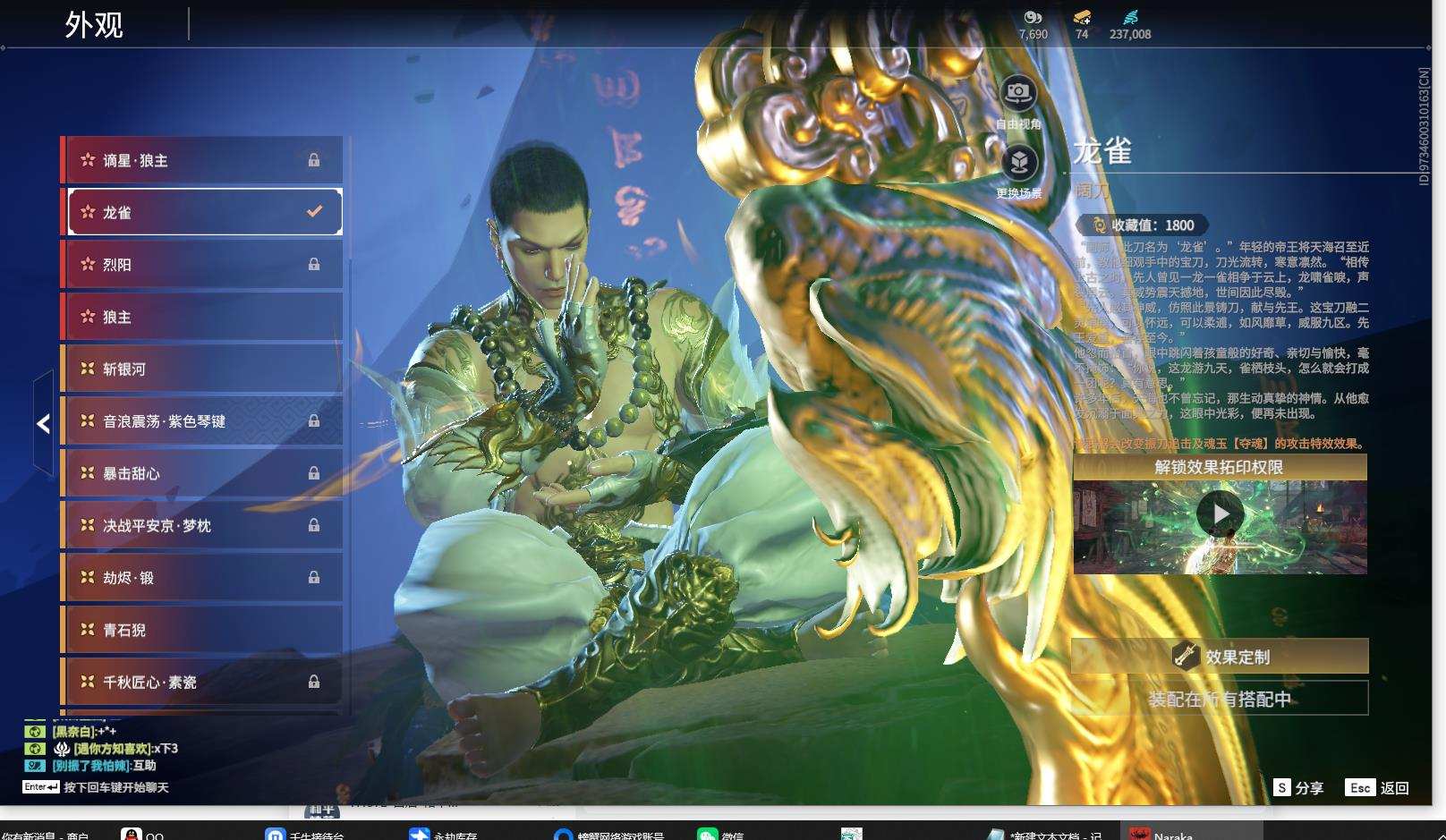Collapse the skin list with the left arrow

[x=43, y=423]
